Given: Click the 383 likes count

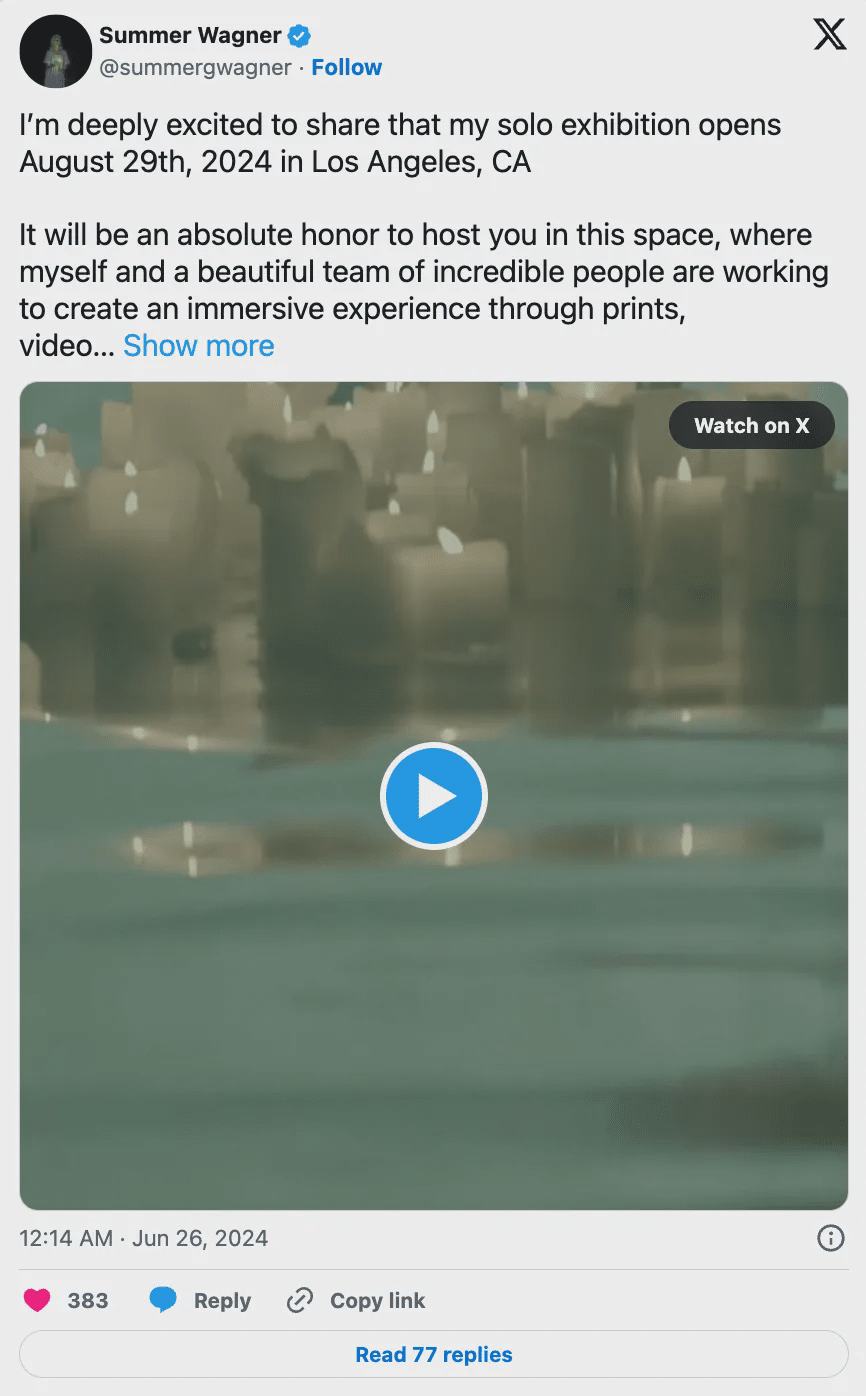Looking at the screenshot, I should [x=88, y=1300].
